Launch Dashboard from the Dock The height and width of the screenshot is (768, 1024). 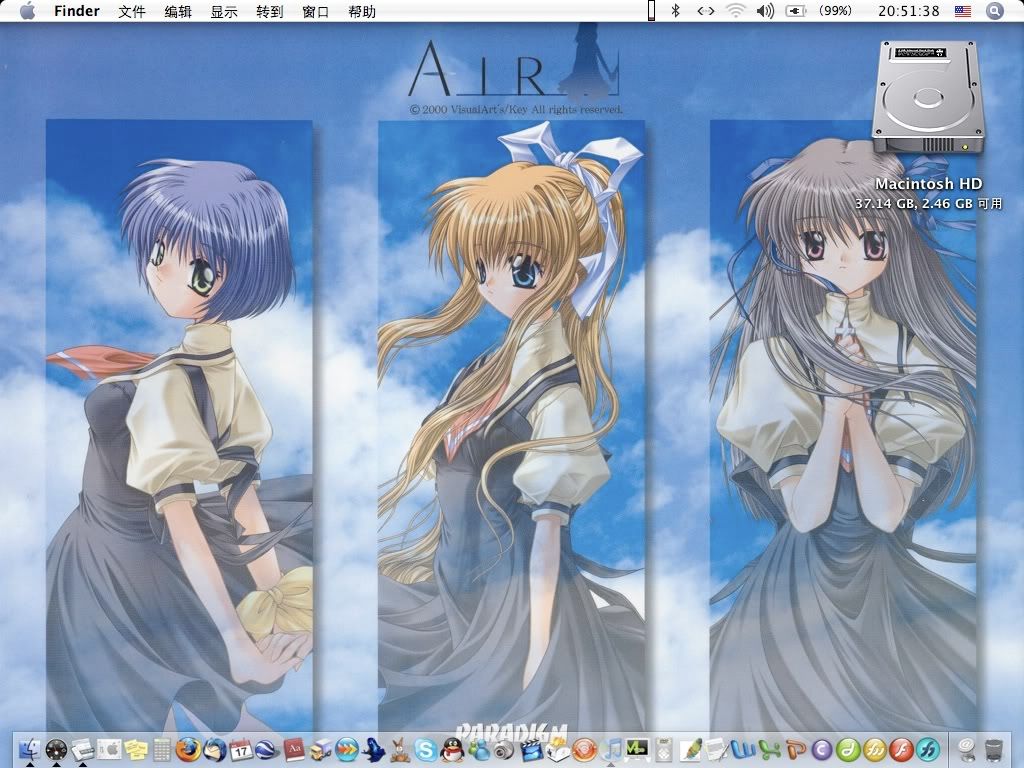click(x=57, y=749)
